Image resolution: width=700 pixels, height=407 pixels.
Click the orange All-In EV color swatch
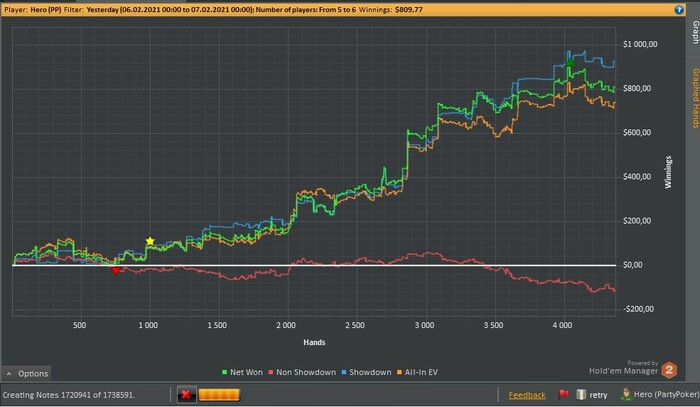[x=399, y=372]
